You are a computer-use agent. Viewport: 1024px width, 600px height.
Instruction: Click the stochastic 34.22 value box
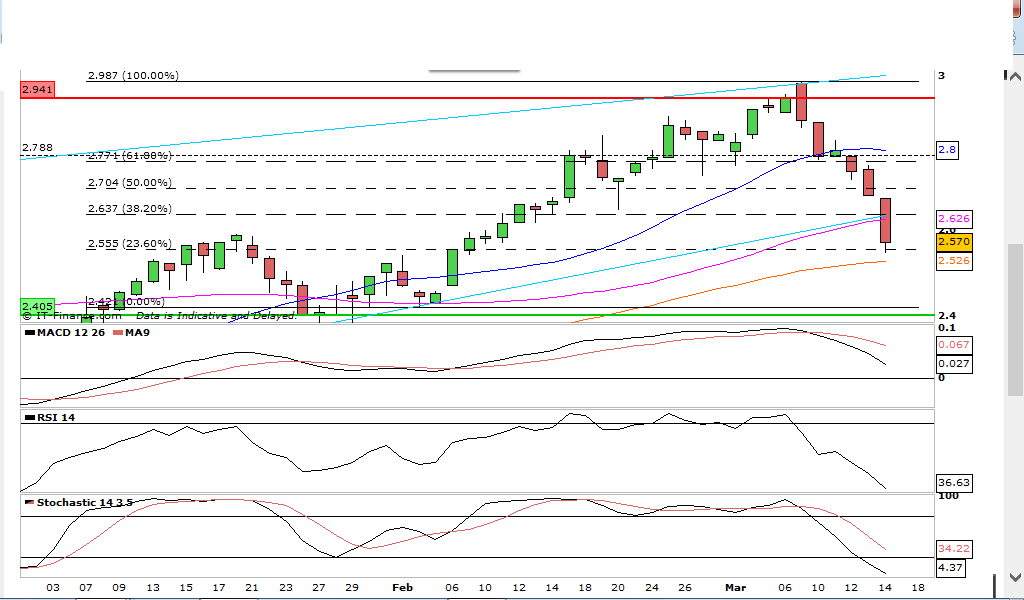953,548
